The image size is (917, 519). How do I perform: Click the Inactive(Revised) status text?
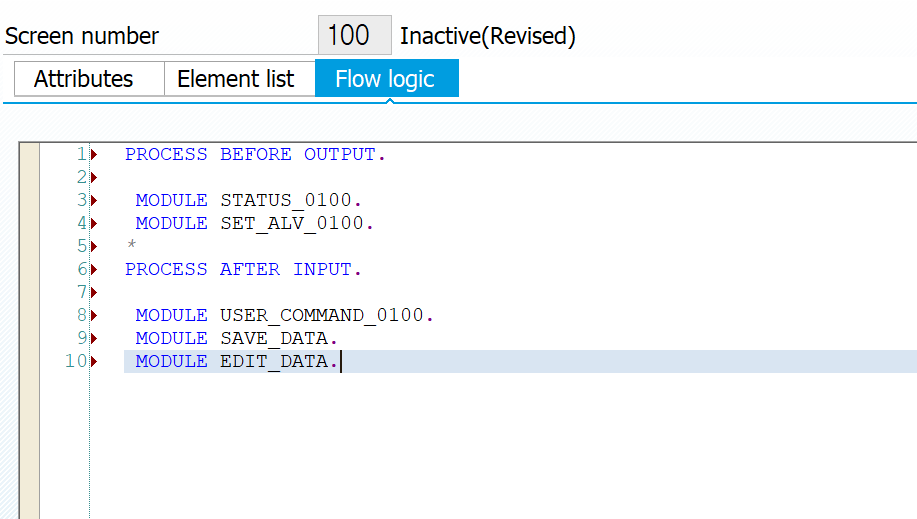[488, 36]
